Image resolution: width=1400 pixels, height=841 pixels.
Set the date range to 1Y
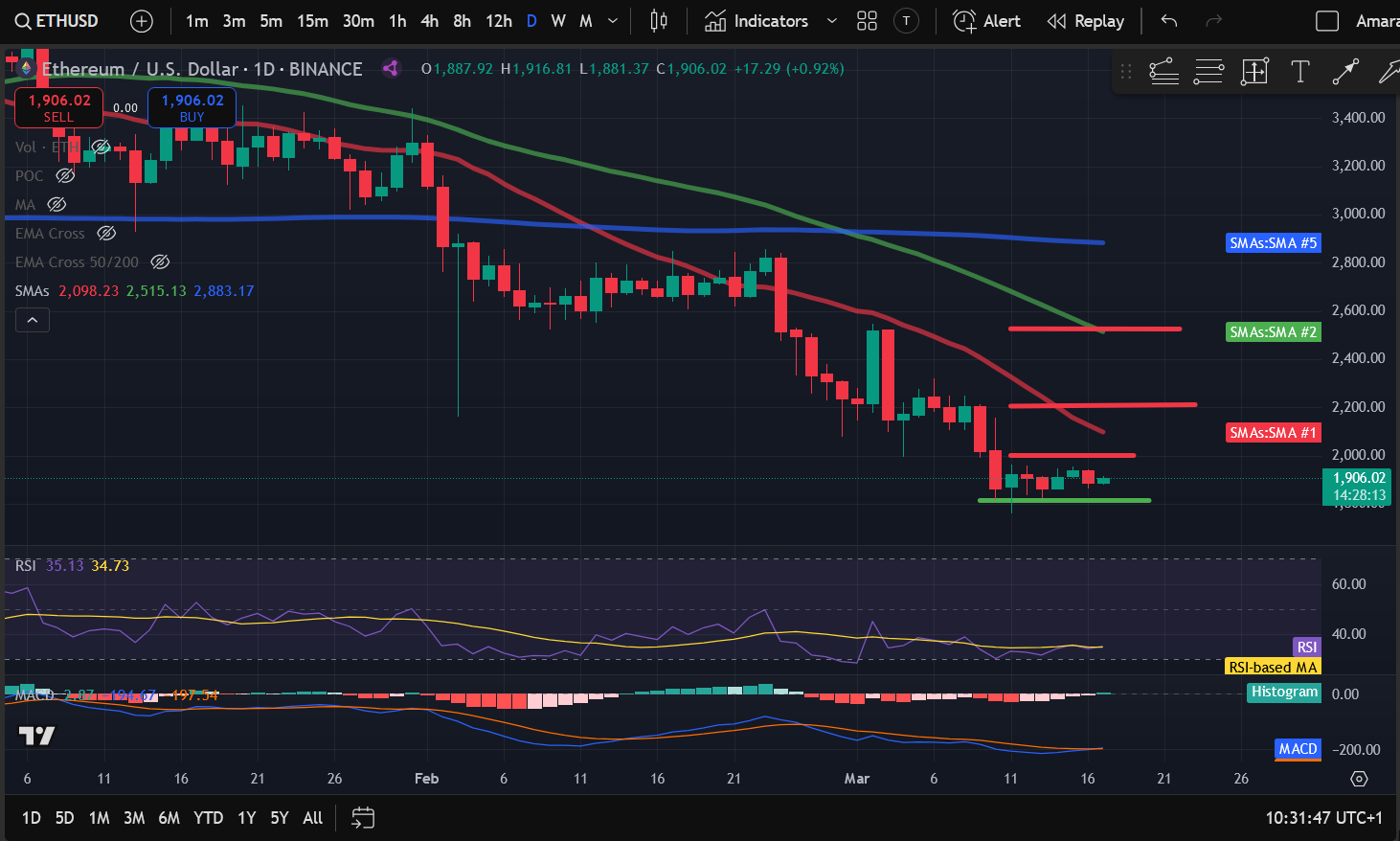click(x=247, y=818)
